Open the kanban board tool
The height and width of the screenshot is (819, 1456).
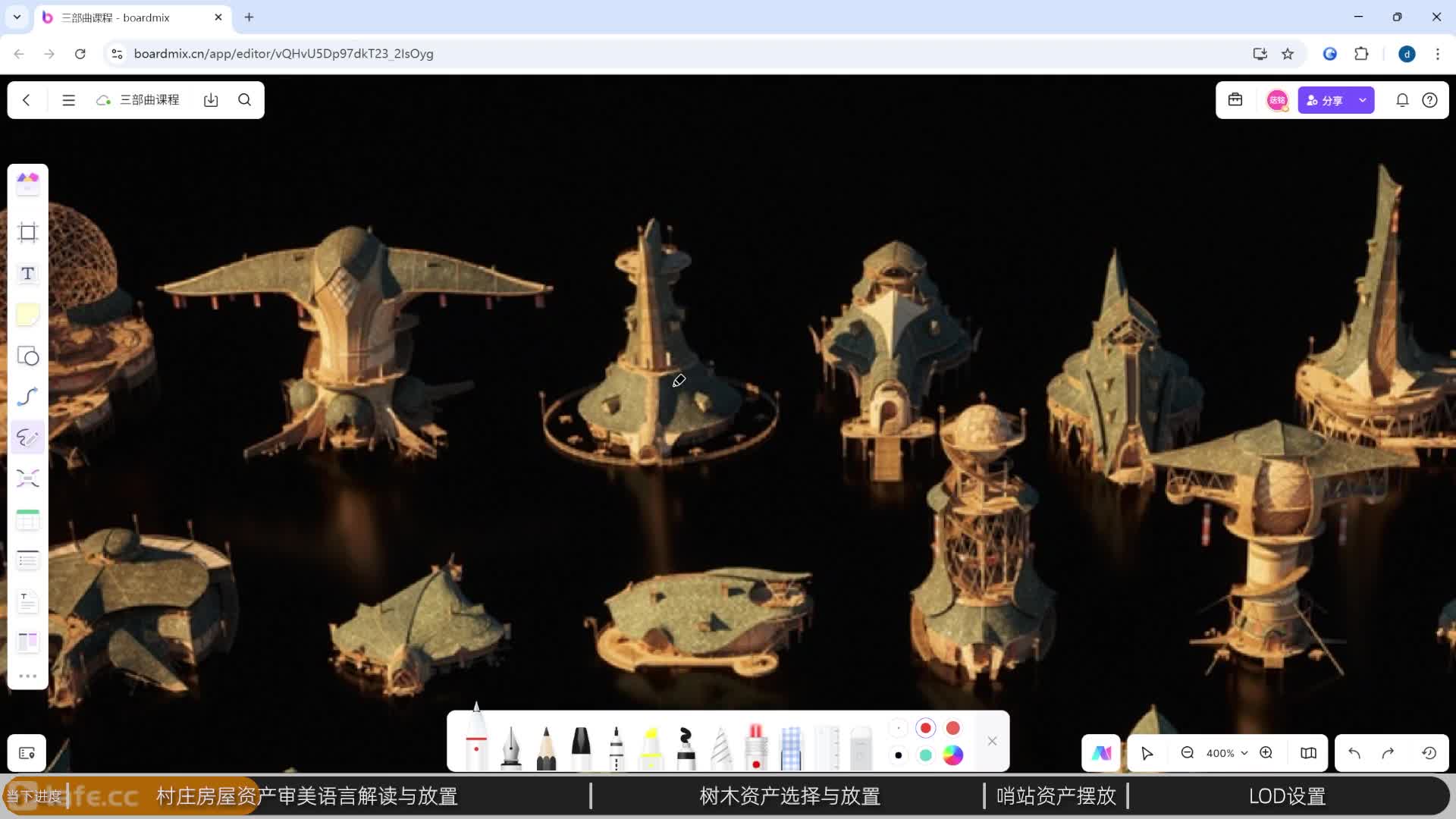(x=28, y=642)
